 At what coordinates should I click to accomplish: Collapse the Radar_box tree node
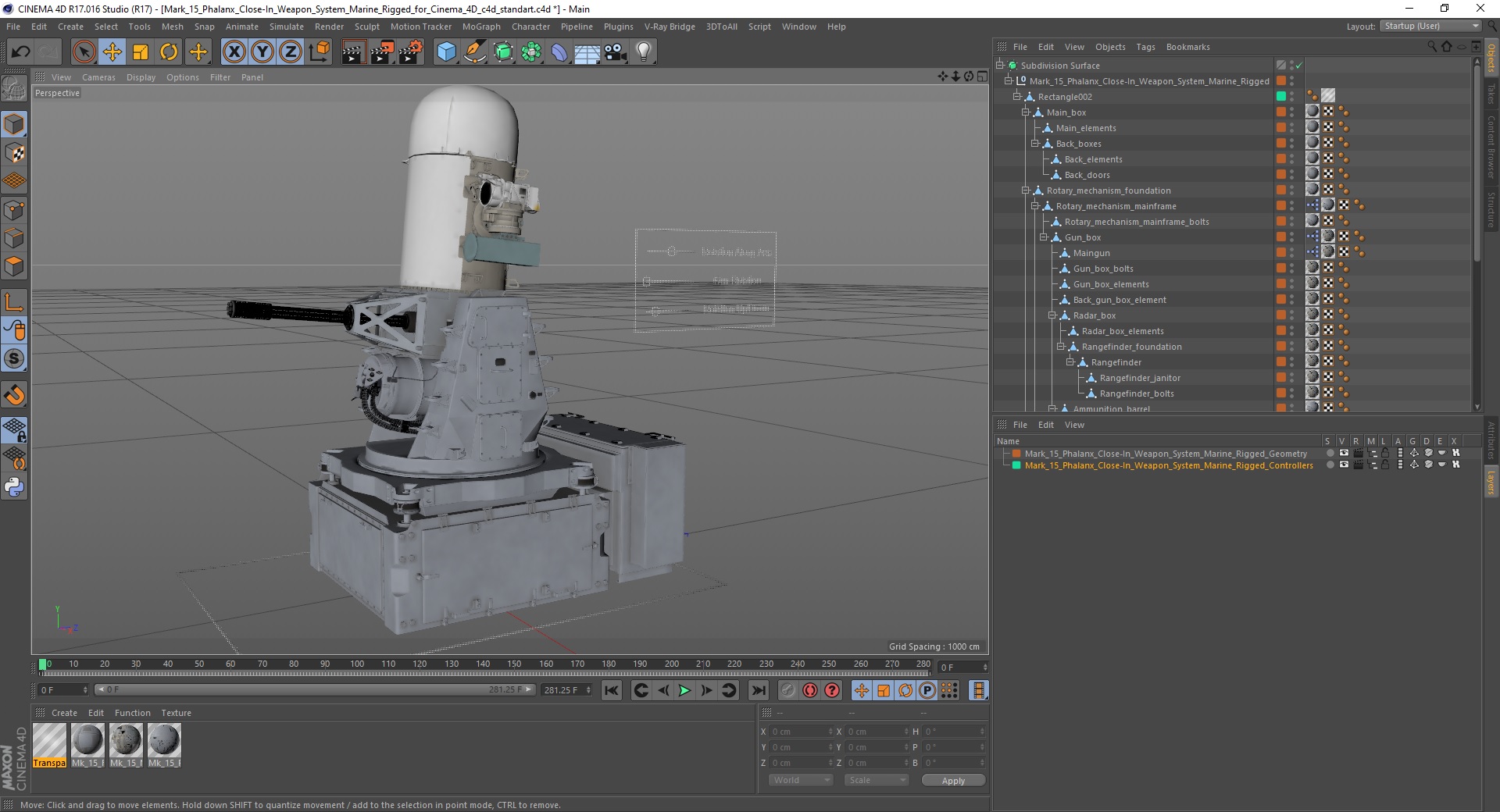1052,315
